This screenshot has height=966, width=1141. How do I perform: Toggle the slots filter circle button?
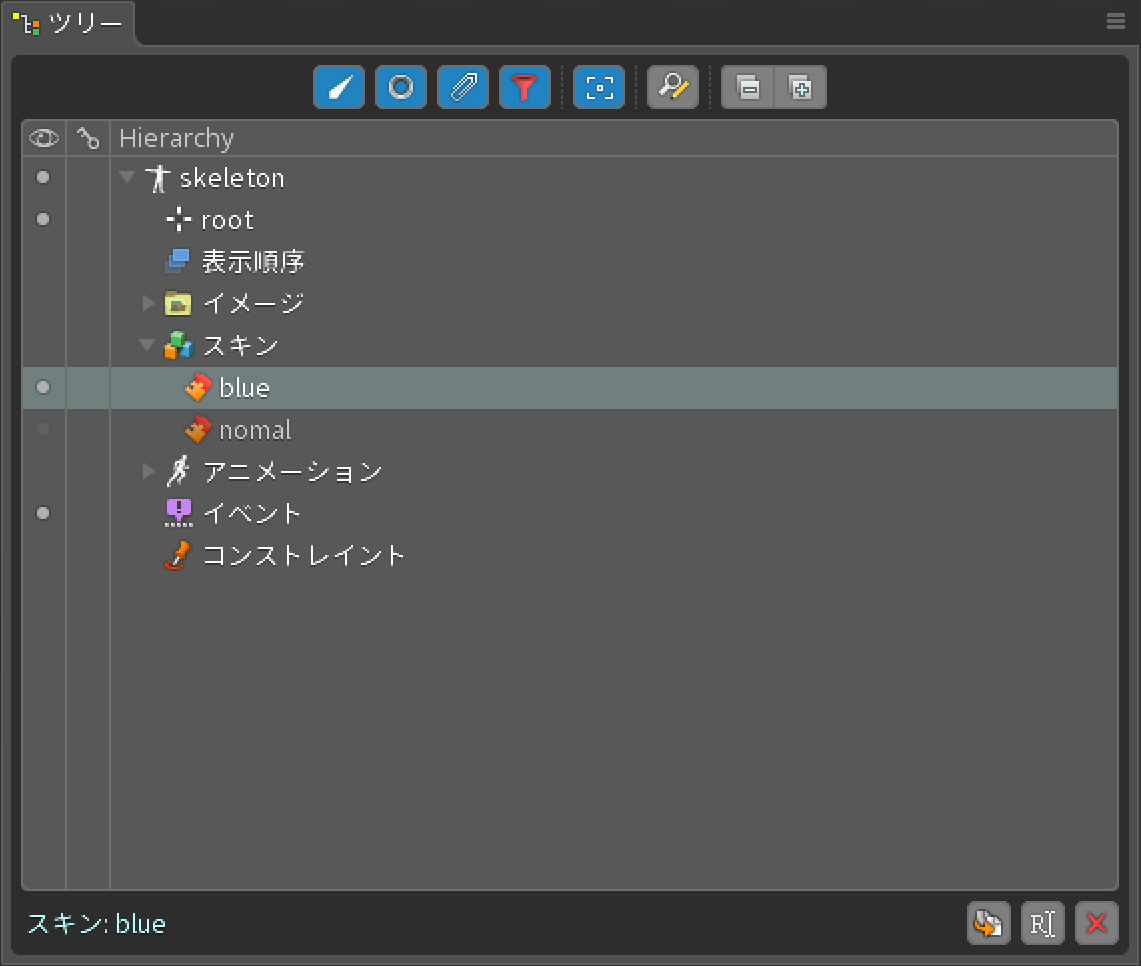click(401, 87)
